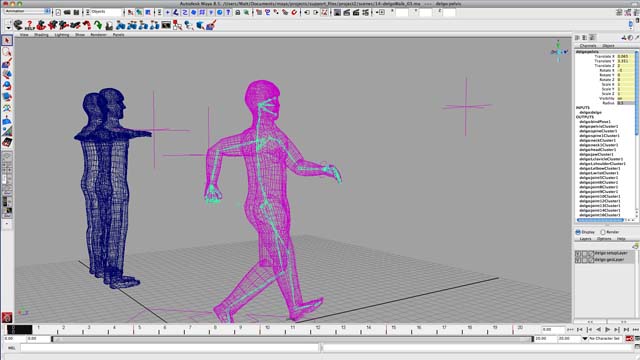640x360 pixels.
Task: Toggle visibility of delgo:setupLayer
Action: [578, 253]
